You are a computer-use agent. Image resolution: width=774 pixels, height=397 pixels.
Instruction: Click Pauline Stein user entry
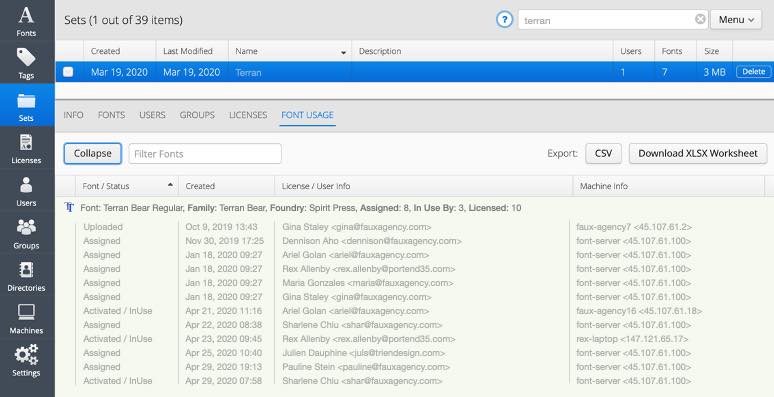(x=366, y=367)
